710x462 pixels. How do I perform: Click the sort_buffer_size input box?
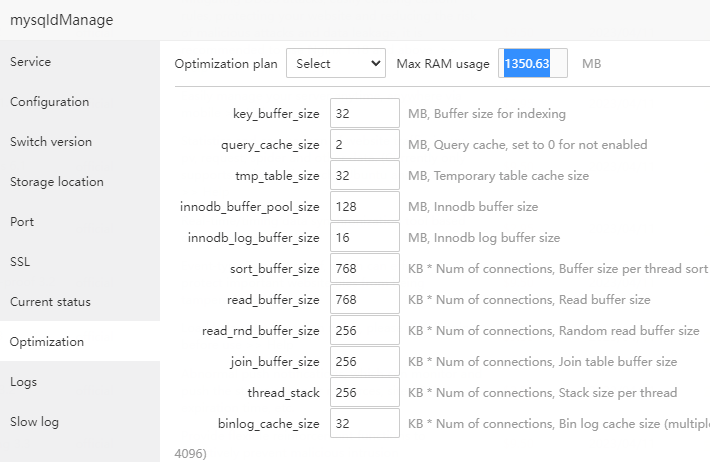click(364, 268)
